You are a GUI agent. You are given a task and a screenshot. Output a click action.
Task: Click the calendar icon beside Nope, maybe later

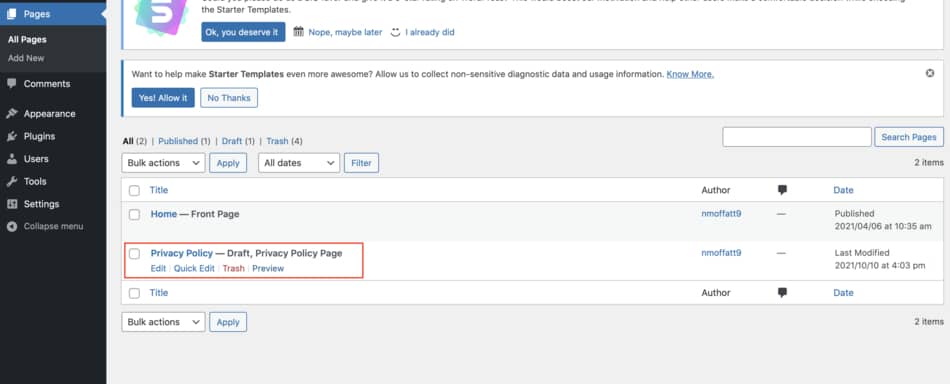click(298, 31)
